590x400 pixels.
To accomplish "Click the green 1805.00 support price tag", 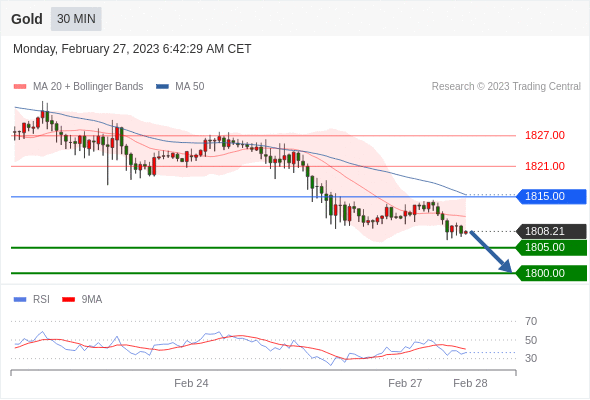I will point(551,248).
